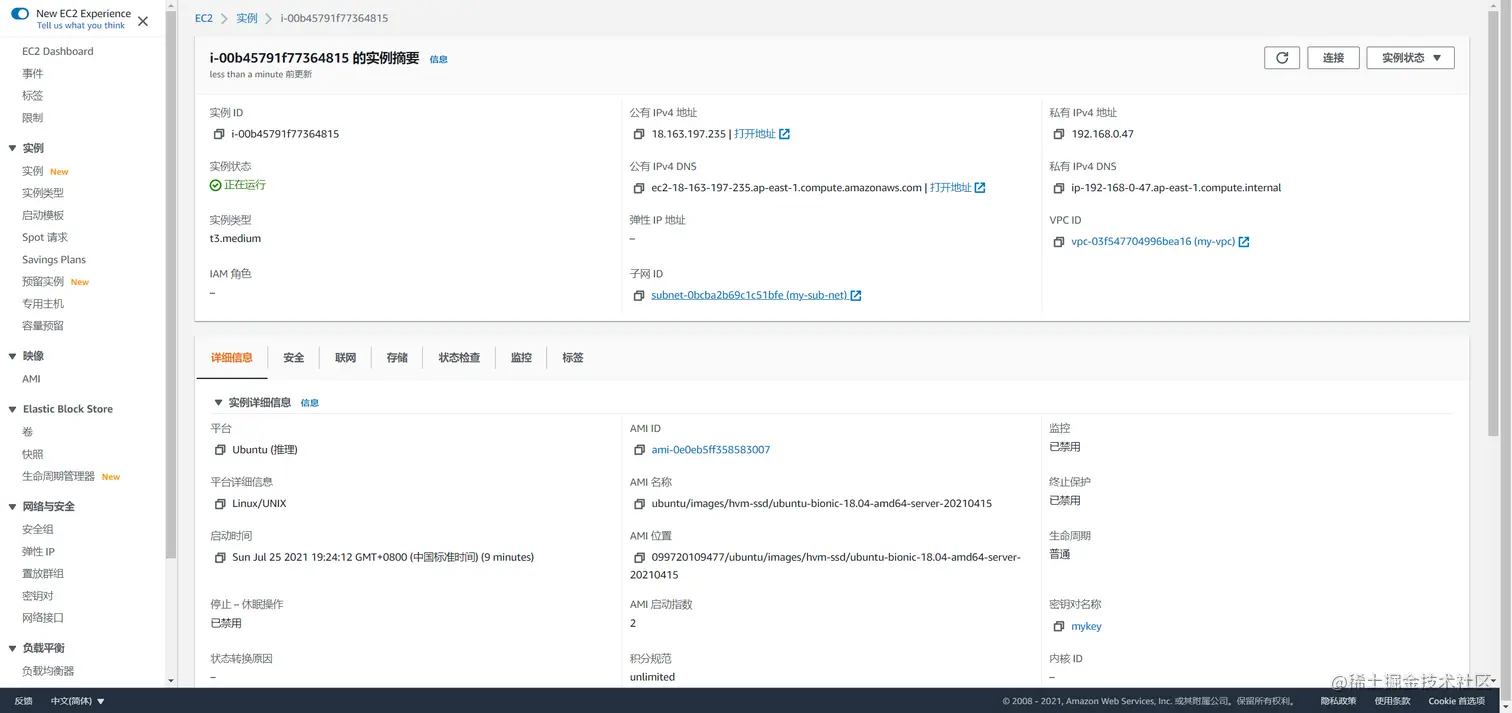Open external link icon beside public IPv4 address
This screenshot has width=1512, height=713.
click(784, 134)
